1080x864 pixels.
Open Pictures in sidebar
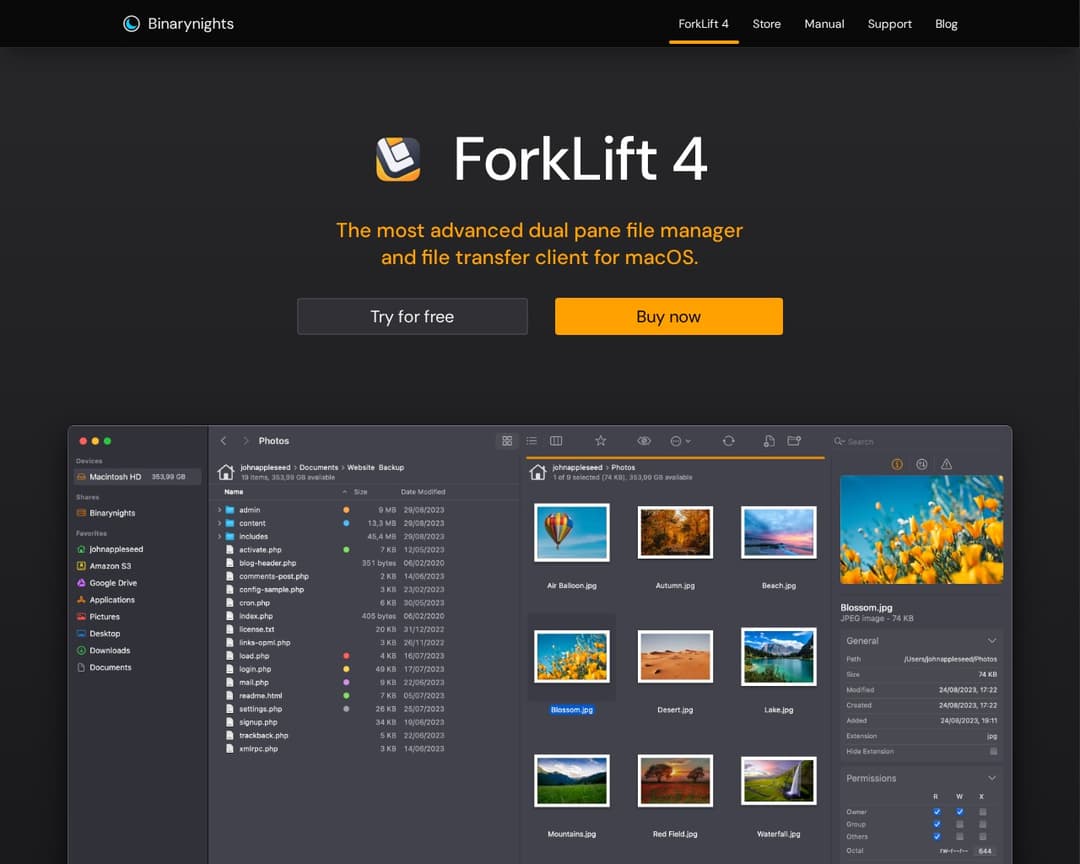[x=98, y=617]
